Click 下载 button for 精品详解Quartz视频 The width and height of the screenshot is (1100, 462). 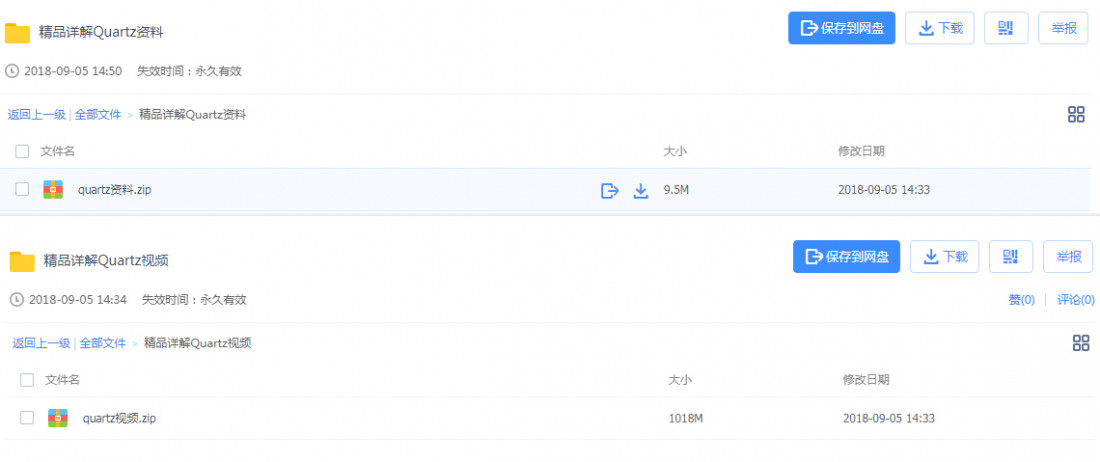tap(945, 257)
